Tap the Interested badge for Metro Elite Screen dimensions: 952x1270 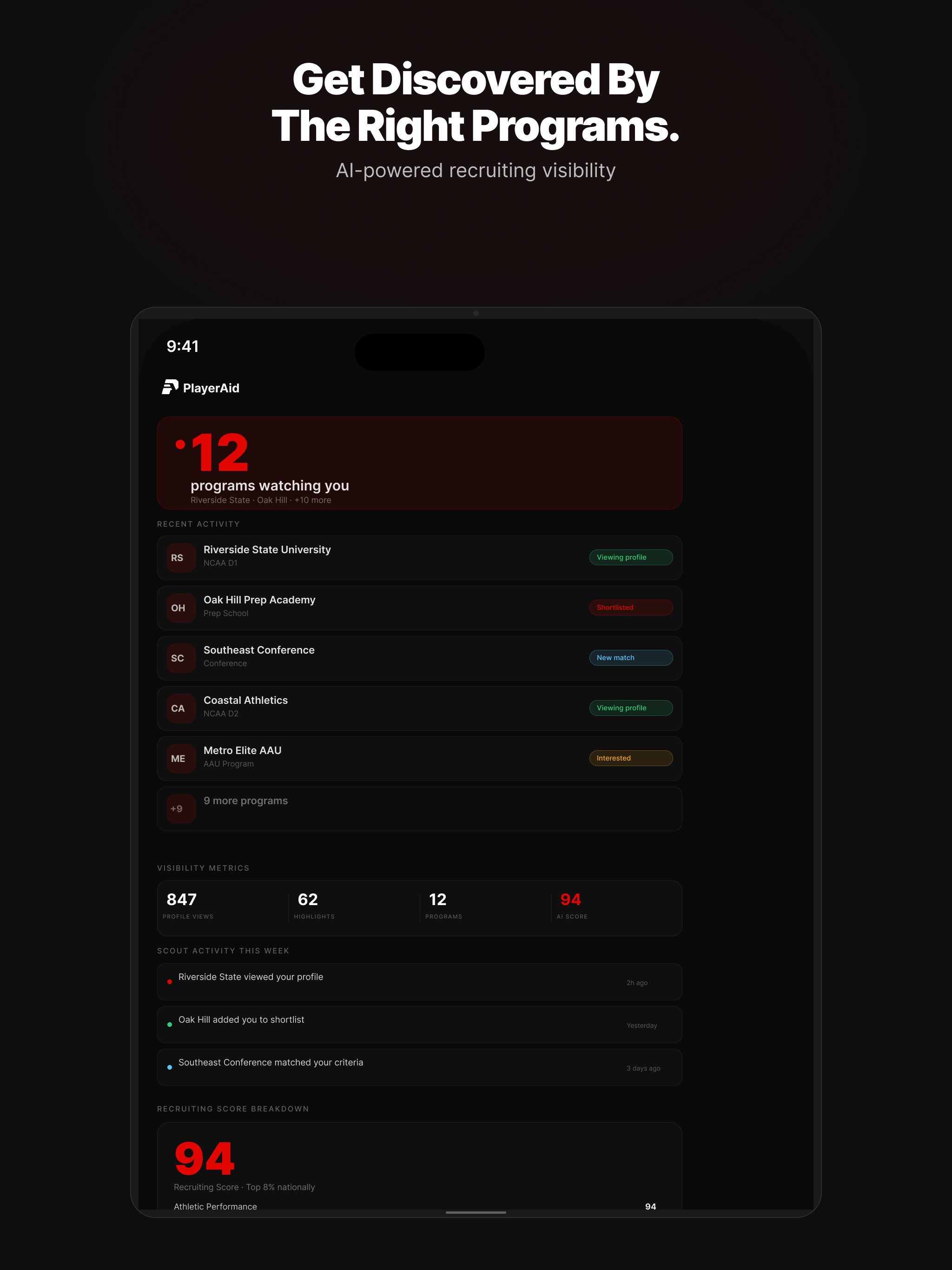[631, 759]
